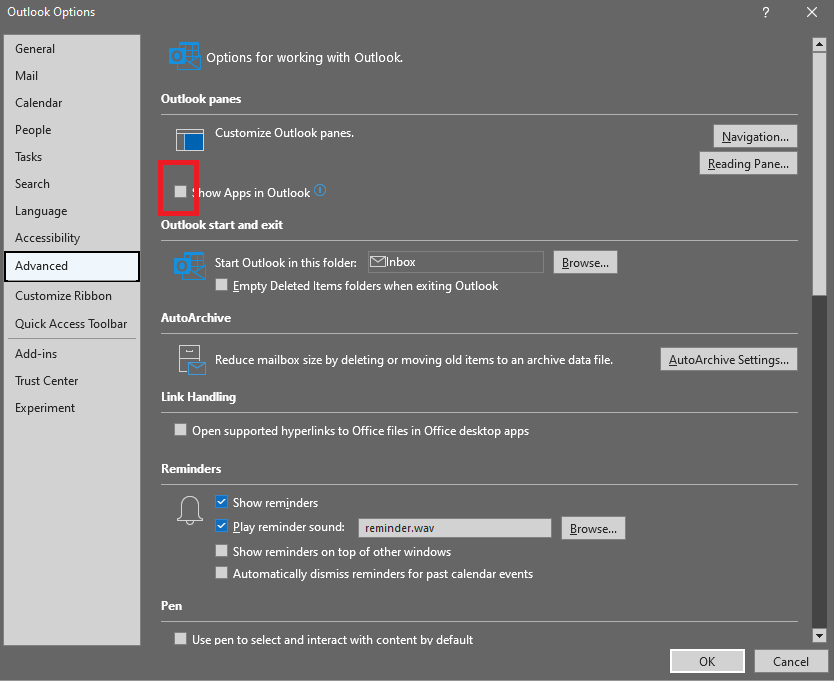The image size is (834, 681).
Task: Click the Outlook start and exit icon
Action: pyautogui.click(x=189, y=266)
